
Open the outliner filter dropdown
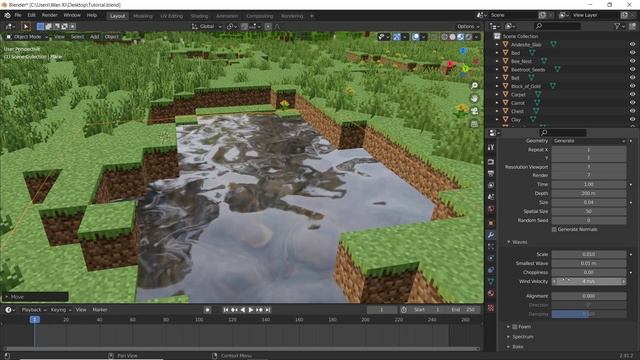click(x=619, y=26)
